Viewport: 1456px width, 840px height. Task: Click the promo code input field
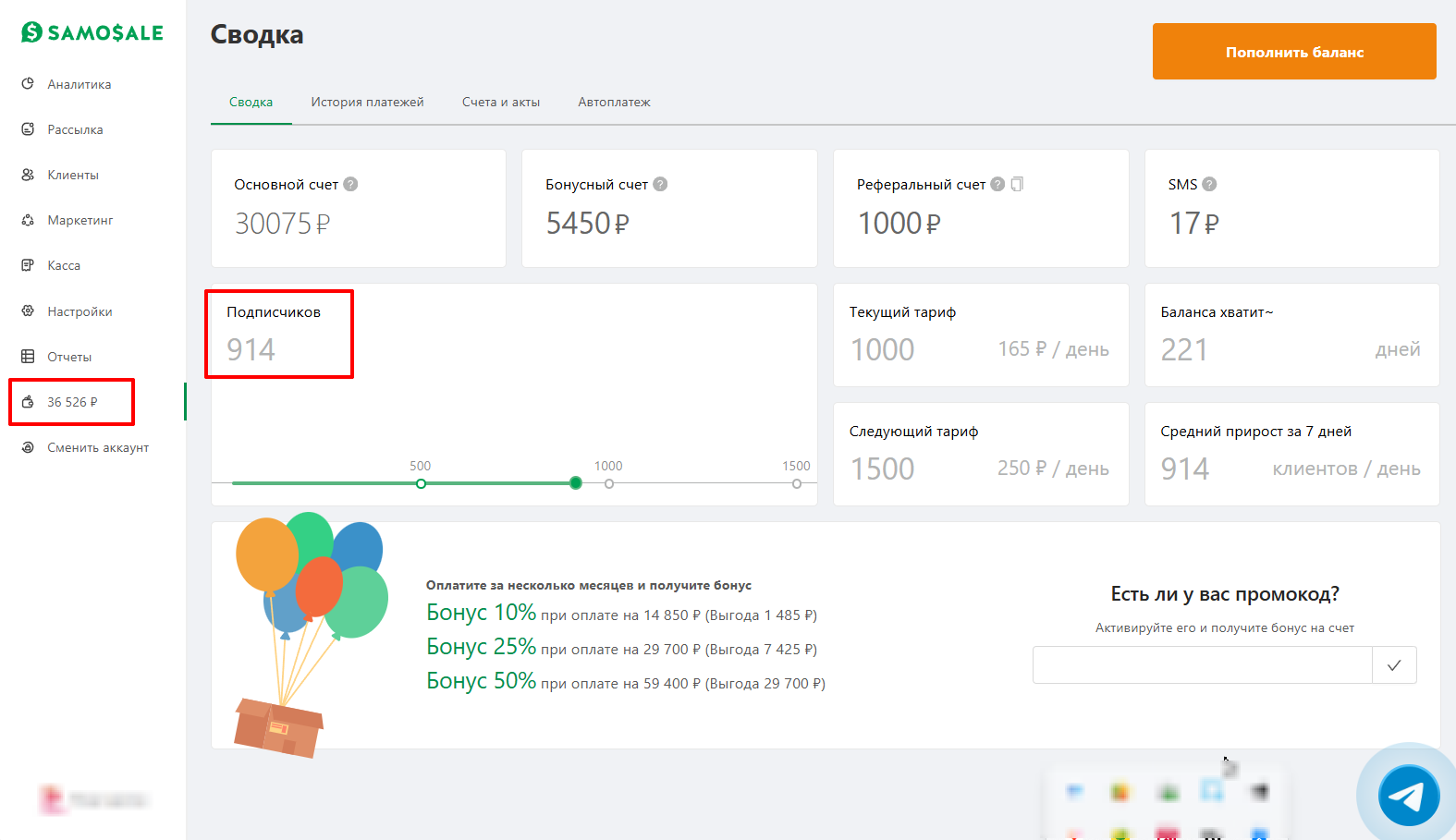(1202, 665)
